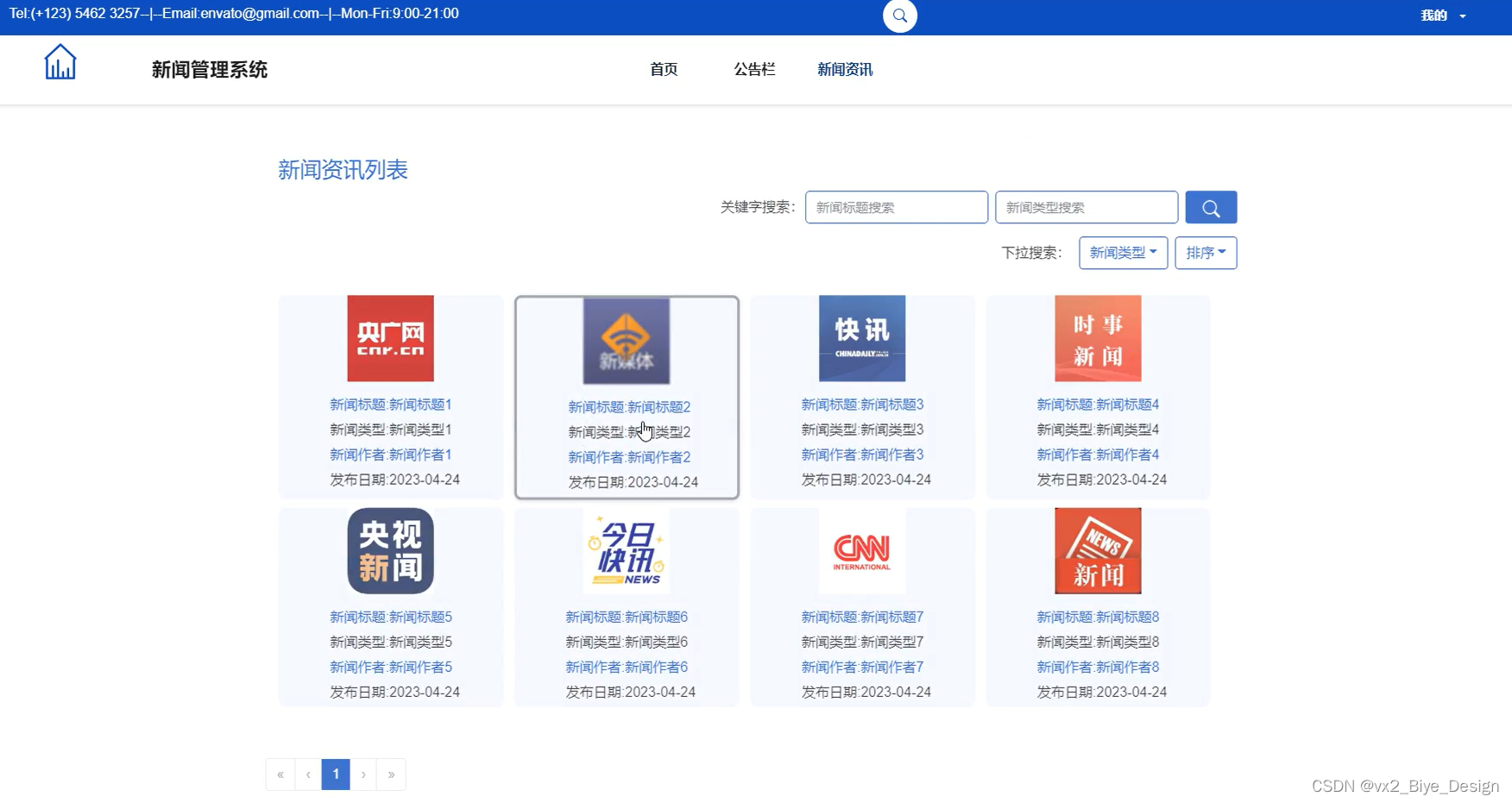Click text 新闻类型:新闻类型3
The height and width of the screenshot is (803, 1512).
862,430
